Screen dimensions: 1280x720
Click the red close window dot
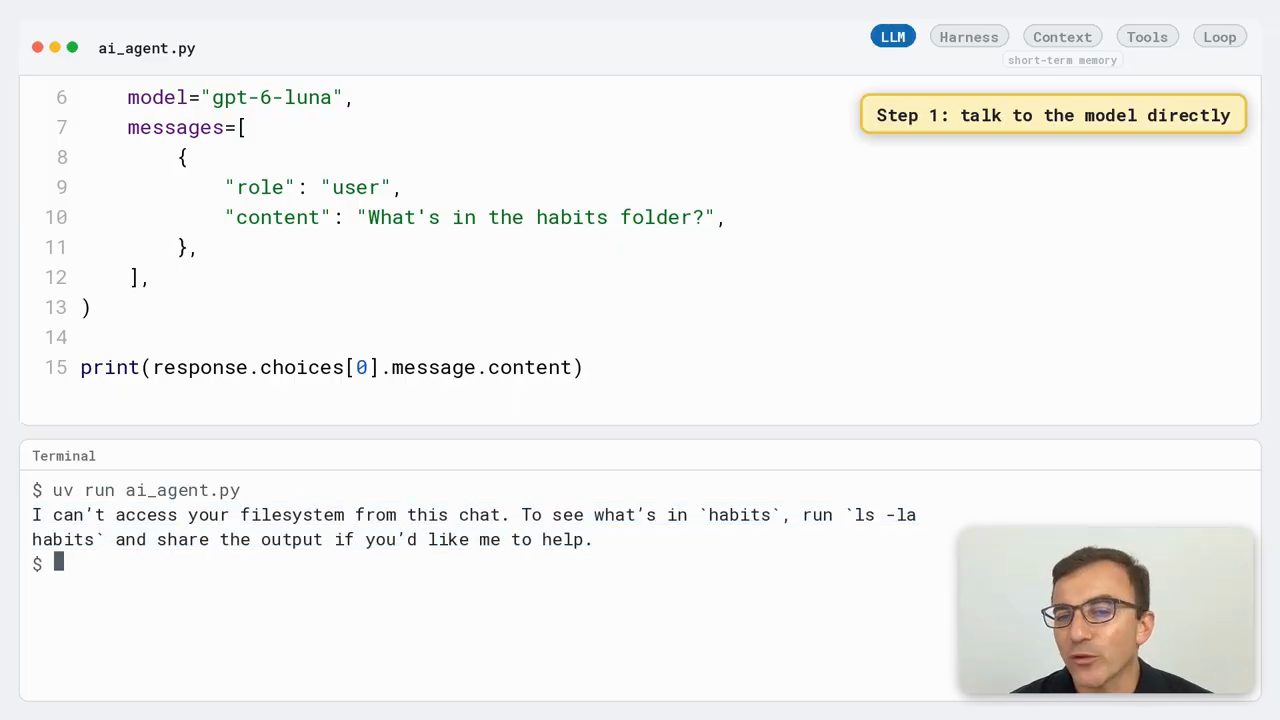click(x=38, y=47)
